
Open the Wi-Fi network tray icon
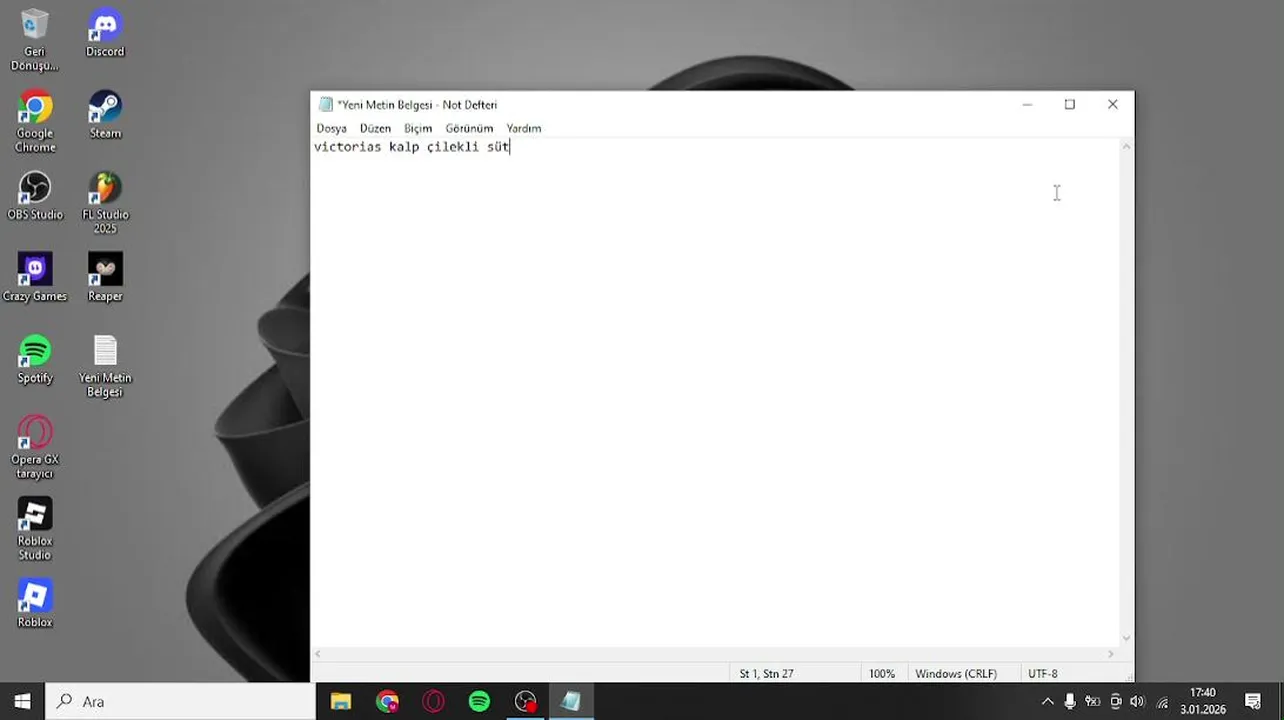click(x=1162, y=701)
